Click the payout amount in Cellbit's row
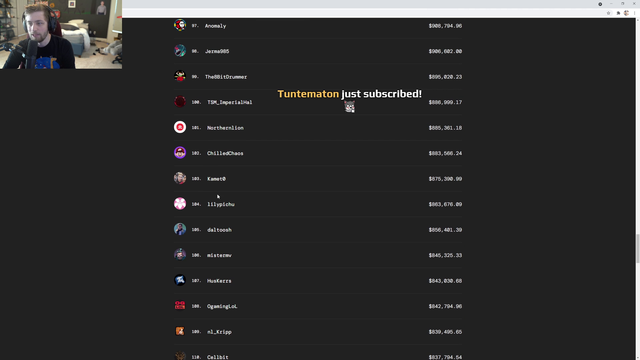 (x=445, y=357)
